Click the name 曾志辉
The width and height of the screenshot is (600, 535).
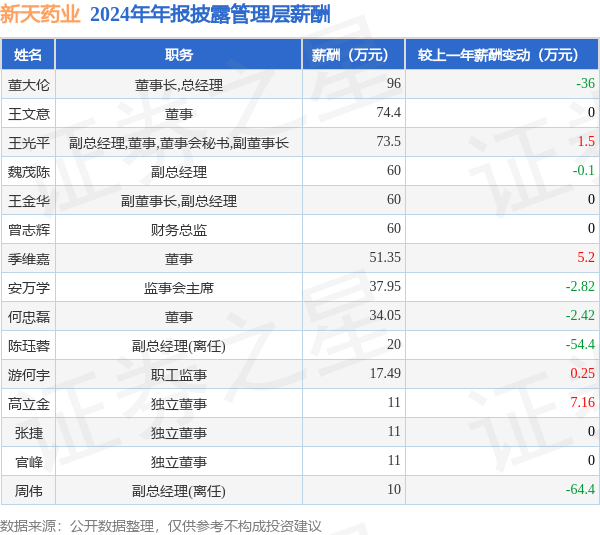point(29,230)
